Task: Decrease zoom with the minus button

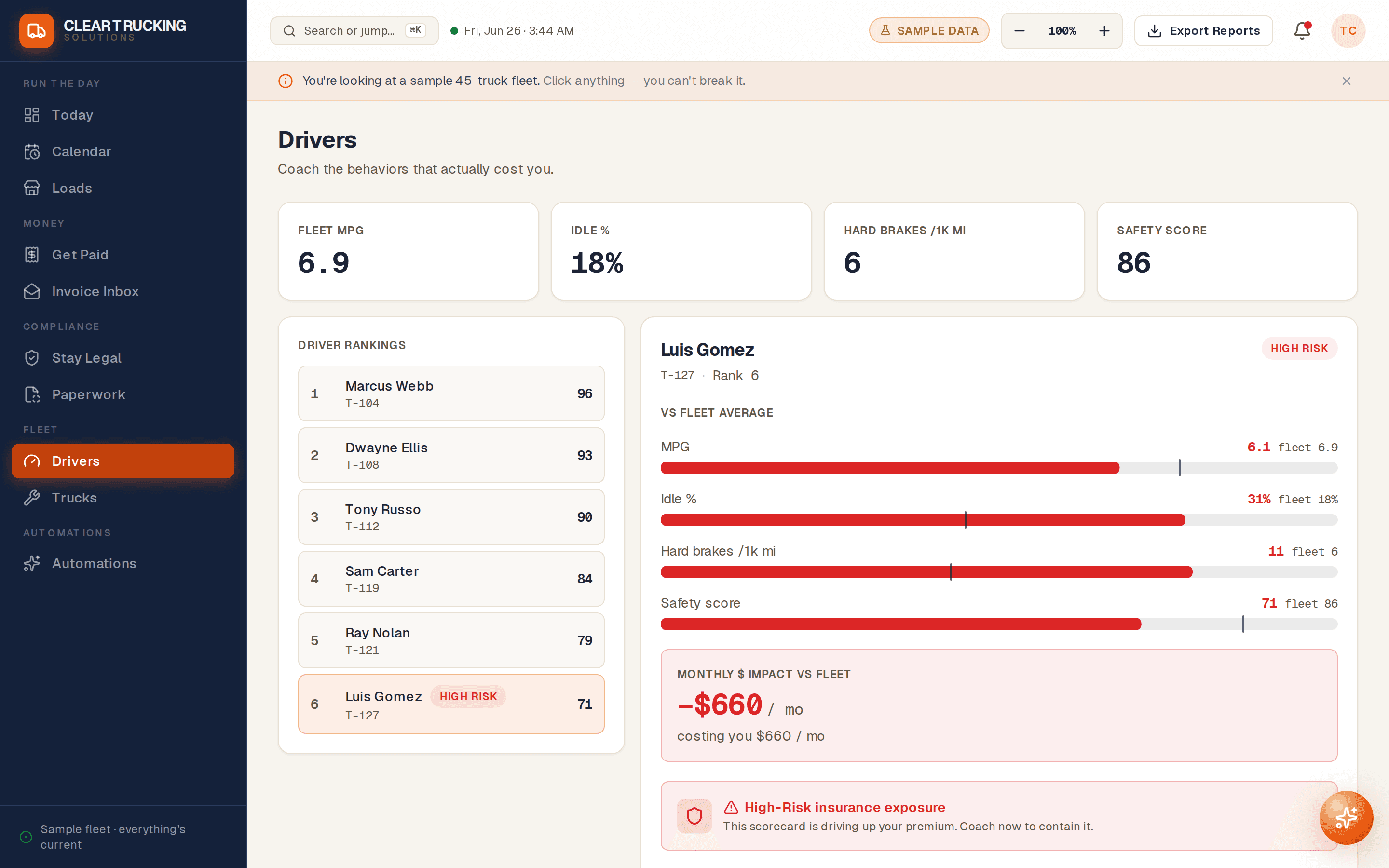Action: pyautogui.click(x=1020, y=31)
